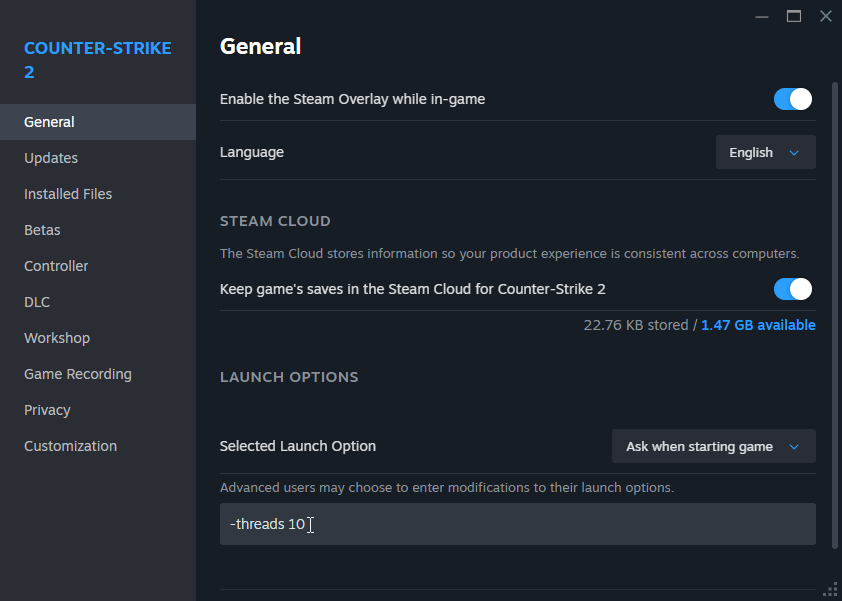View the DLC section
Viewport: 842px width, 601px height.
37,301
